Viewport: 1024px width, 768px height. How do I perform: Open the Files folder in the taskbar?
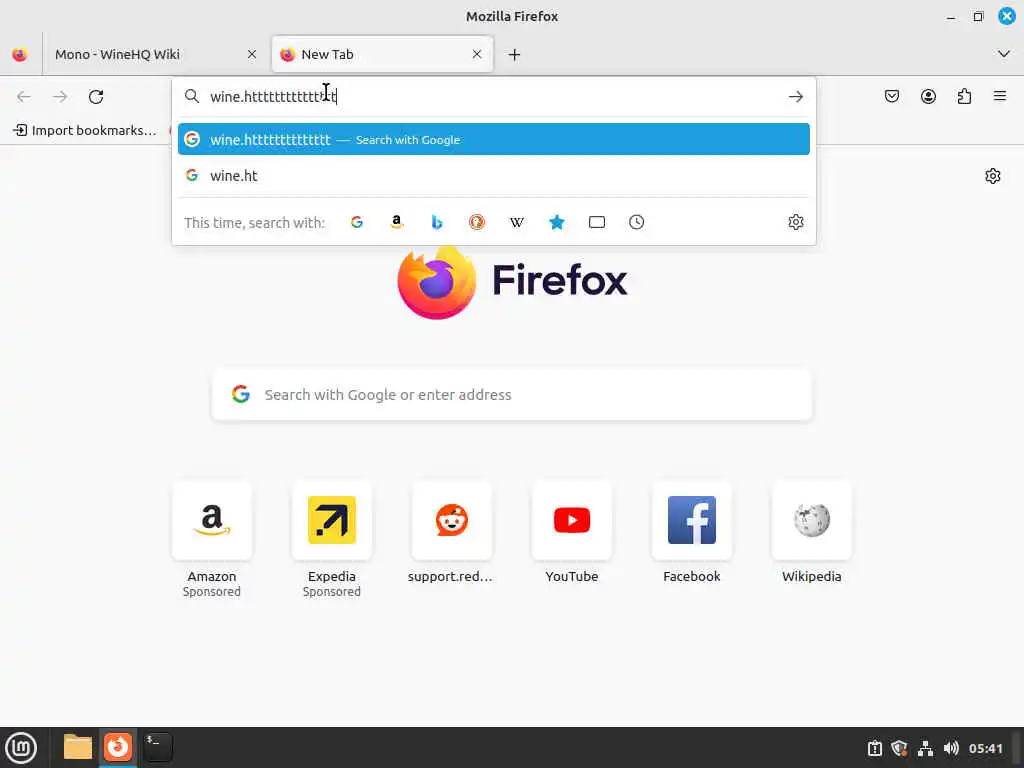[78, 747]
